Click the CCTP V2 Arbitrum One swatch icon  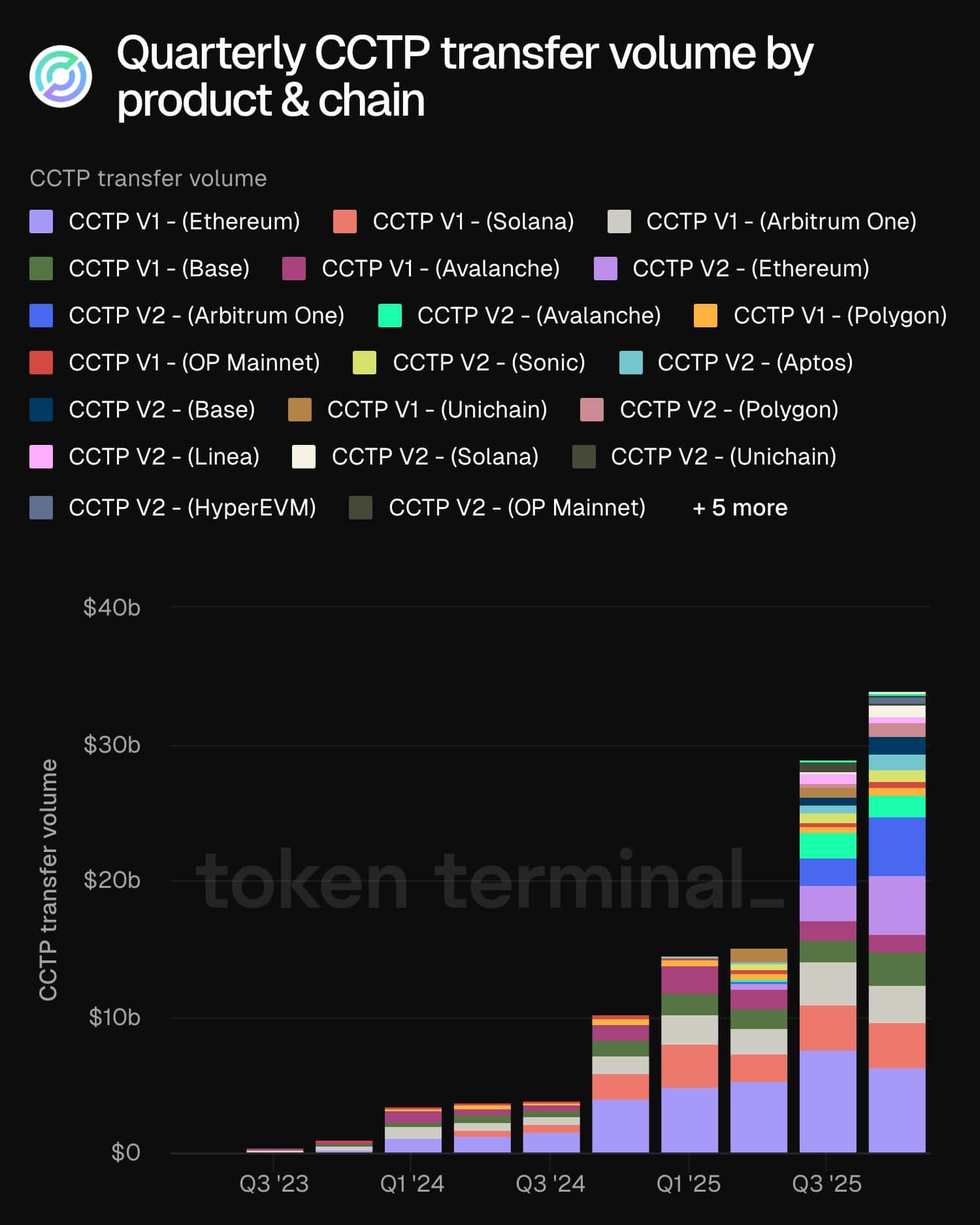pos(41,316)
